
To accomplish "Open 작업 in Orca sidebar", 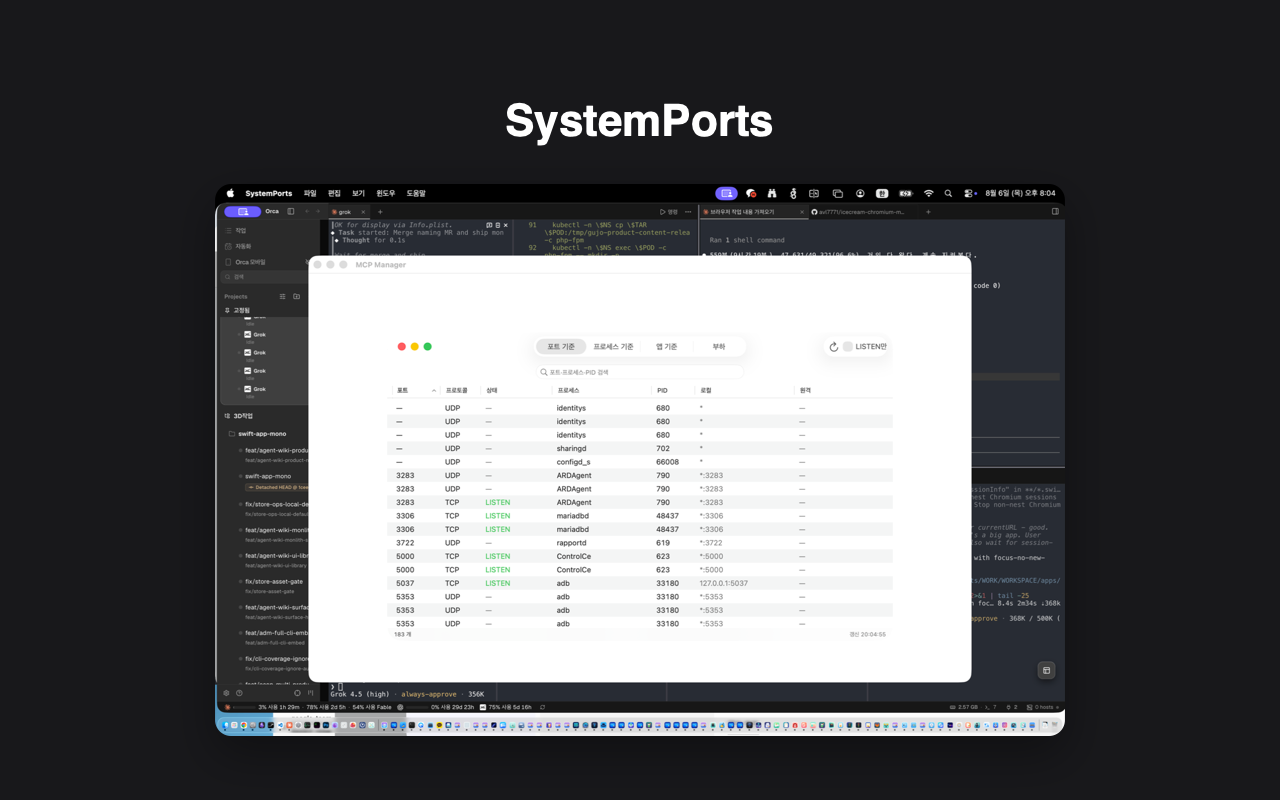I will coord(240,230).
